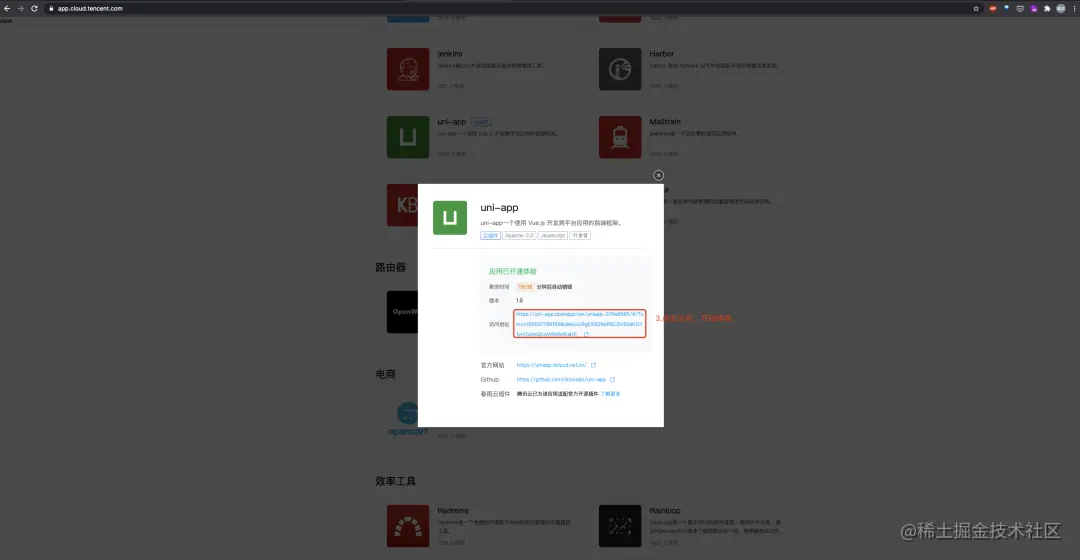Open the OpenWrt app icon behind dialog
Viewport: 1080px width, 560px height.
click(x=402, y=312)
